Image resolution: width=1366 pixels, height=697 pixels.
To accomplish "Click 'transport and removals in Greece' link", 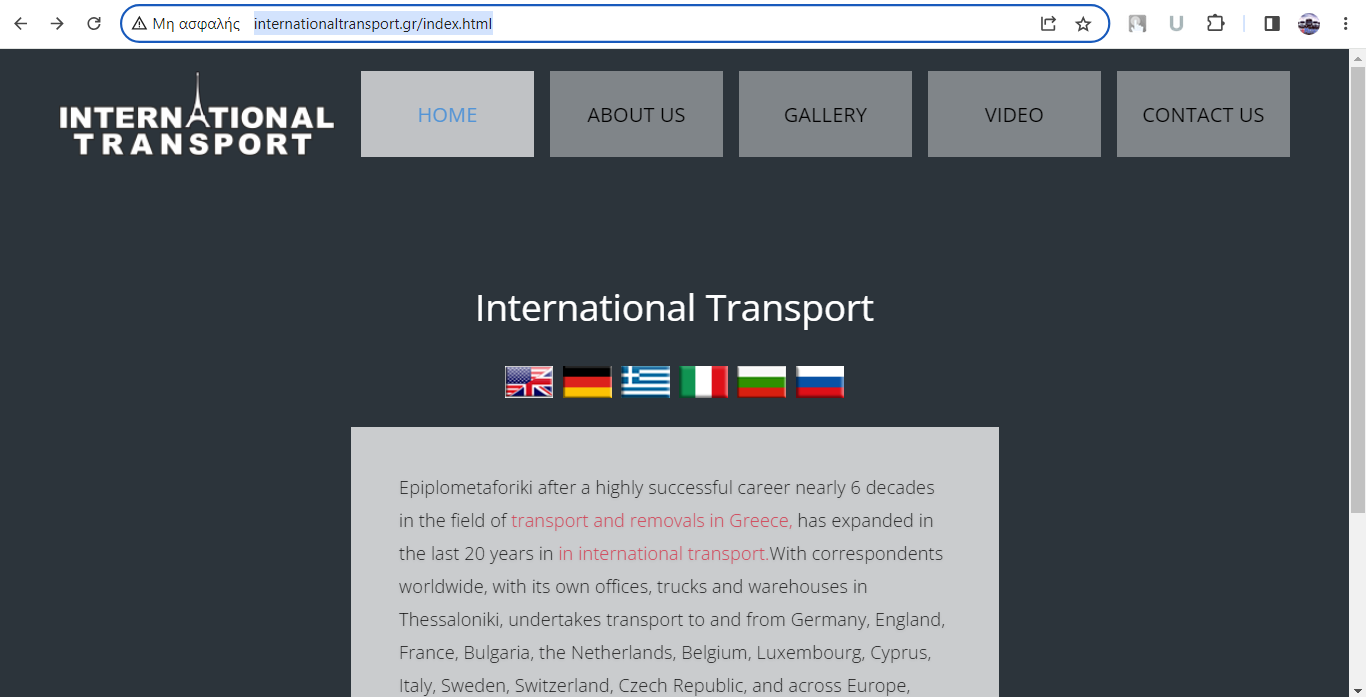I will click(x=651, y=521).
